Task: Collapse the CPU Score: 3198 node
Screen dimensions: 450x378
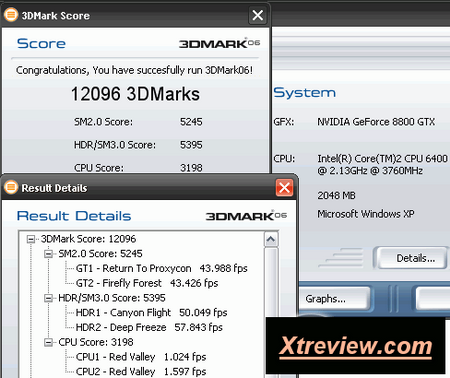Action: pyautogui.click(x=49, y=342)
